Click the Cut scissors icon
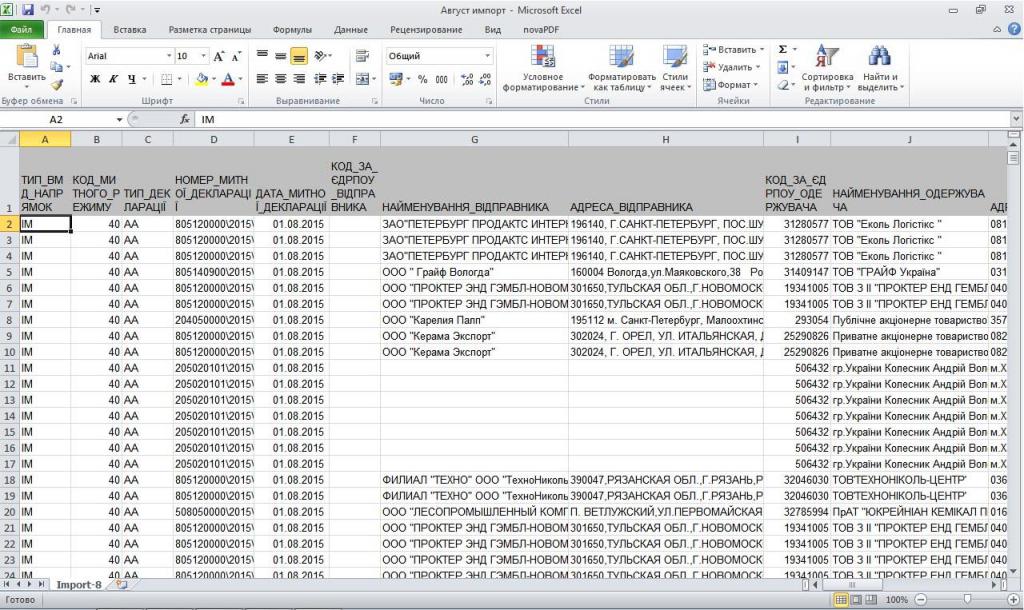This screenshot has height=610, width=1024. pos(56,50)
